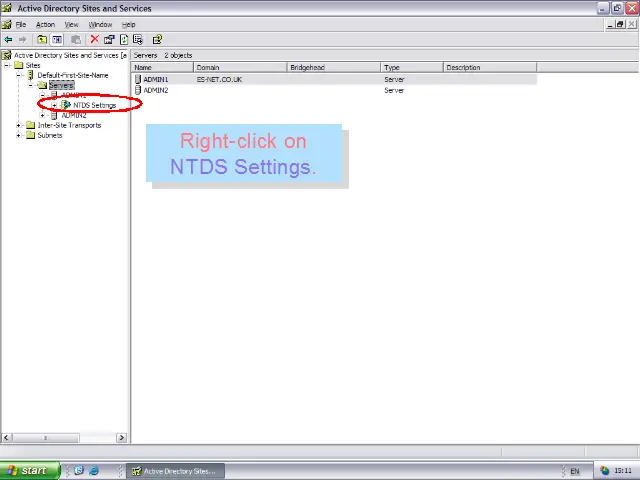Image resolution: width=640 pixels, height=480 pixels.
Task: Select ADMIN2 server in the list
Action: tap(155, 90)
